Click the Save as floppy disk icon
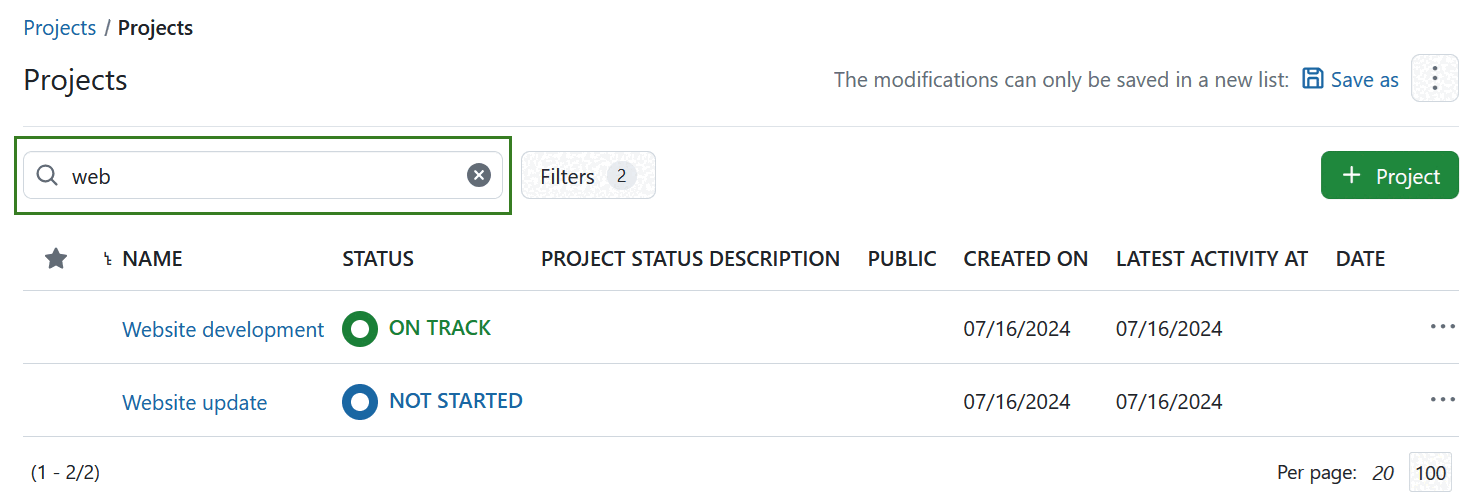Screen dimensions: 1476x499 pos(1313,79)
